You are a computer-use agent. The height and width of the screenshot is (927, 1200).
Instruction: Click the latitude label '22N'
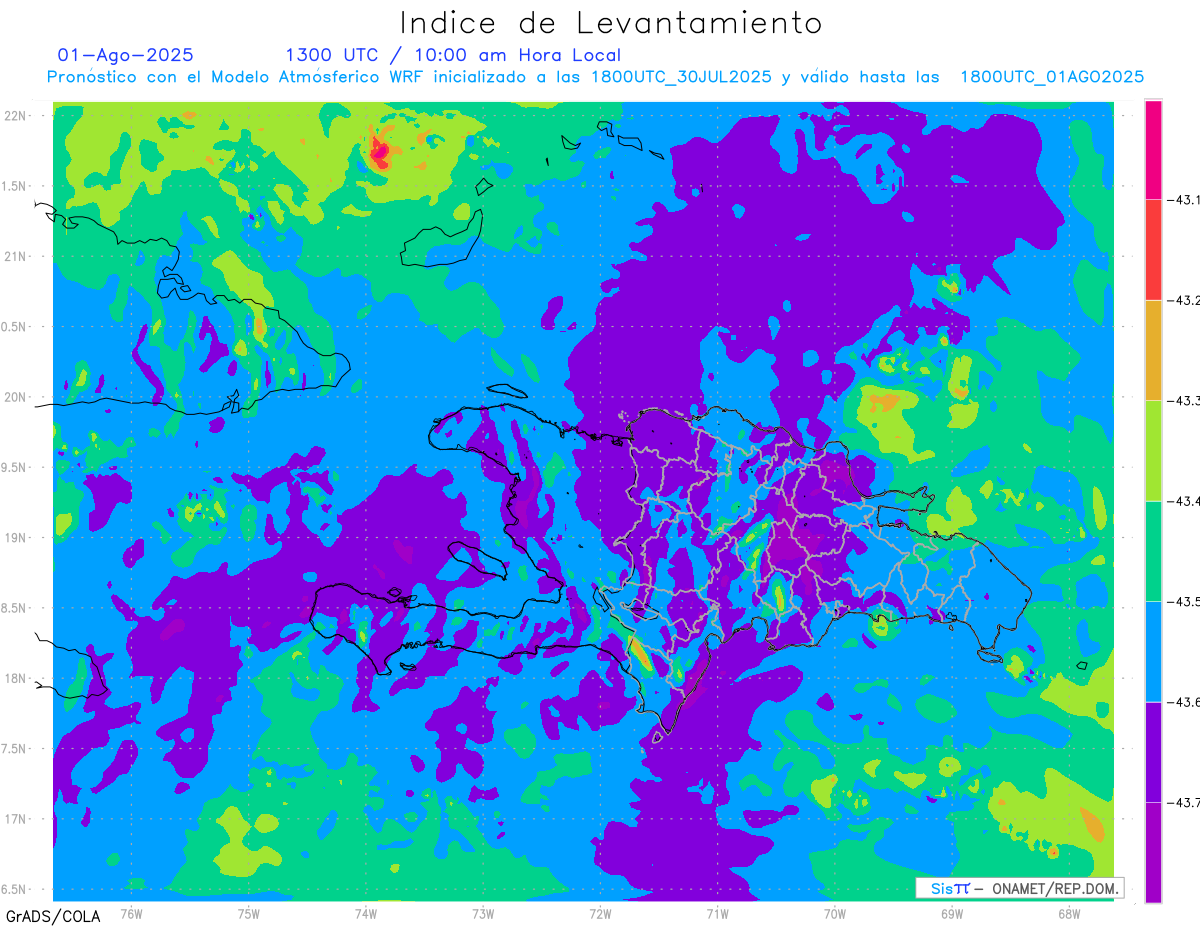point(15,116)
